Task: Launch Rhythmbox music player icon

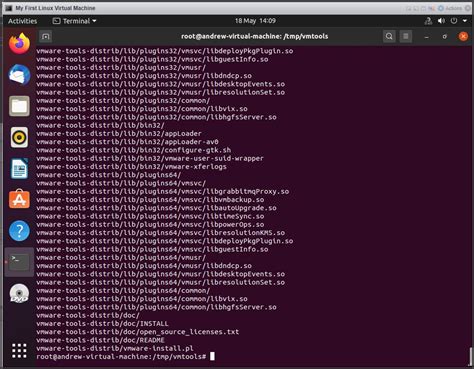Action: [x=19, y=137]
